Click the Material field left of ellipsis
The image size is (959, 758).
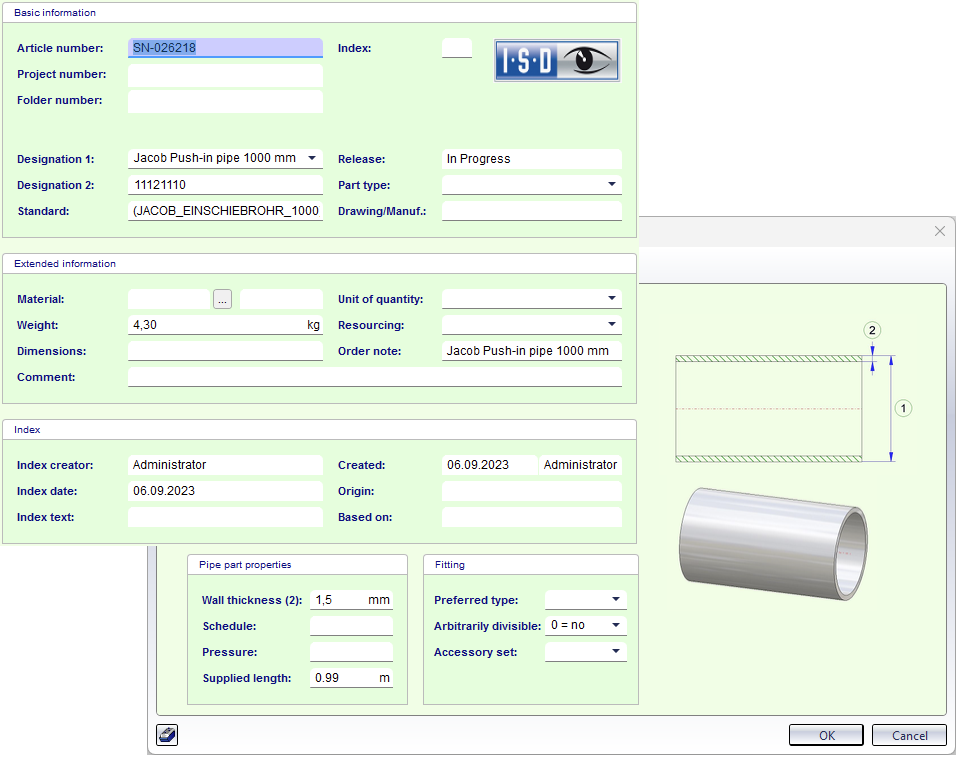[169, 299]
